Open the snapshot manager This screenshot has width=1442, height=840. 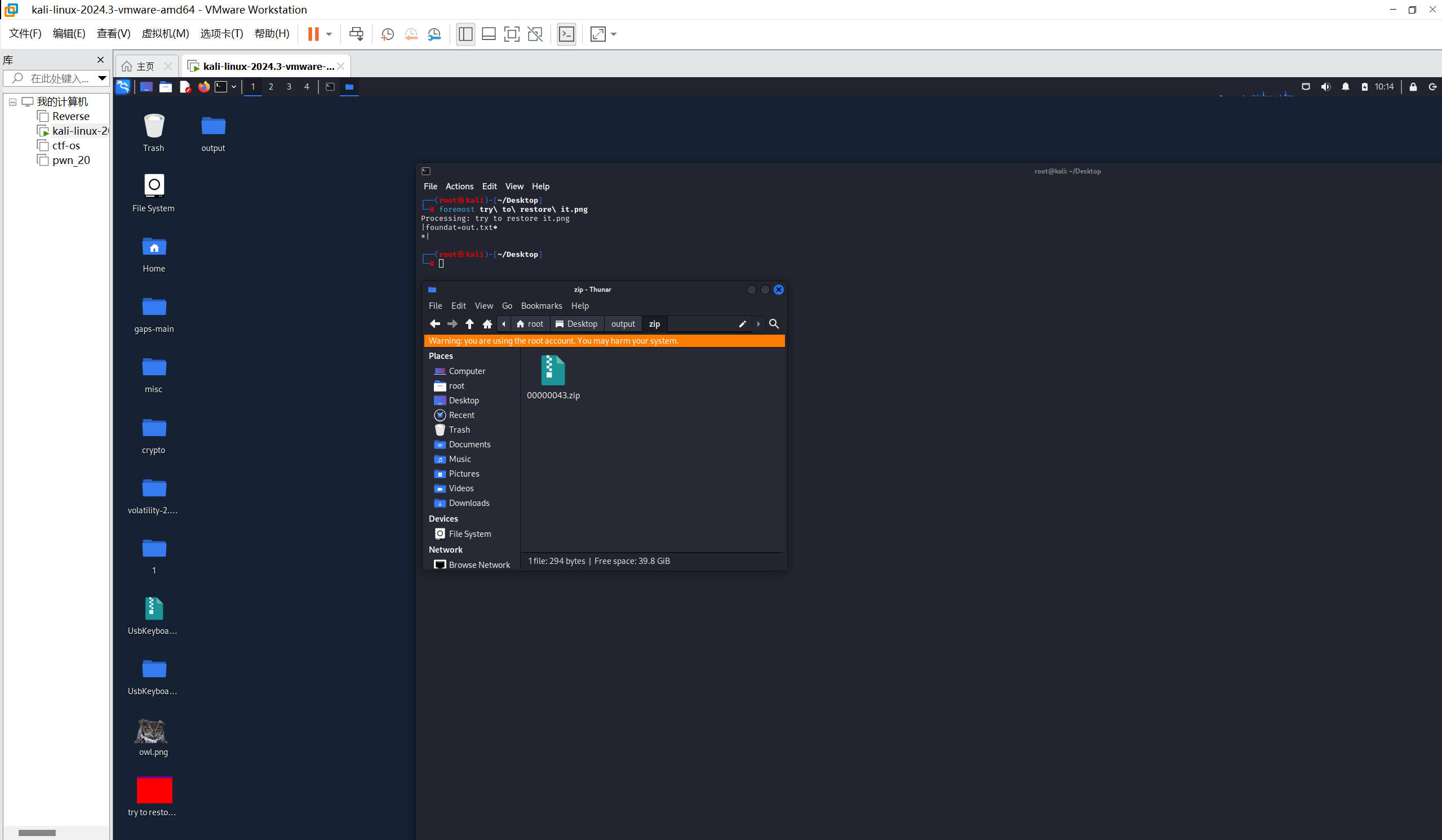click(x=434, y=34)
